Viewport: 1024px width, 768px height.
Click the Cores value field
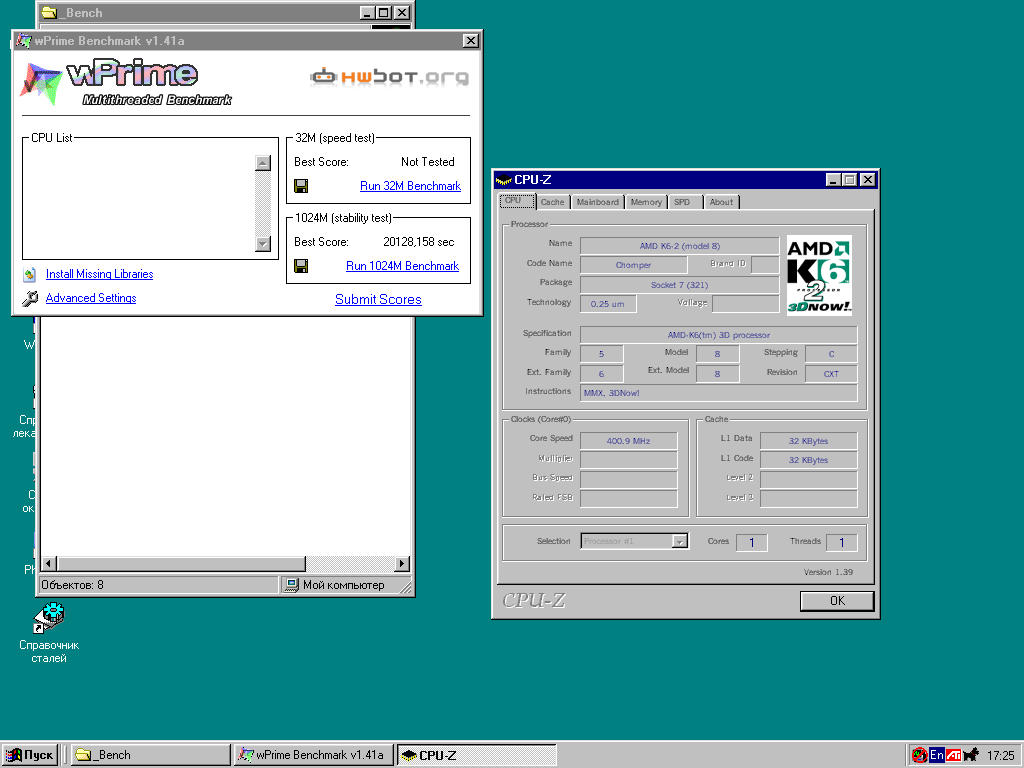[x=752, y=542]
